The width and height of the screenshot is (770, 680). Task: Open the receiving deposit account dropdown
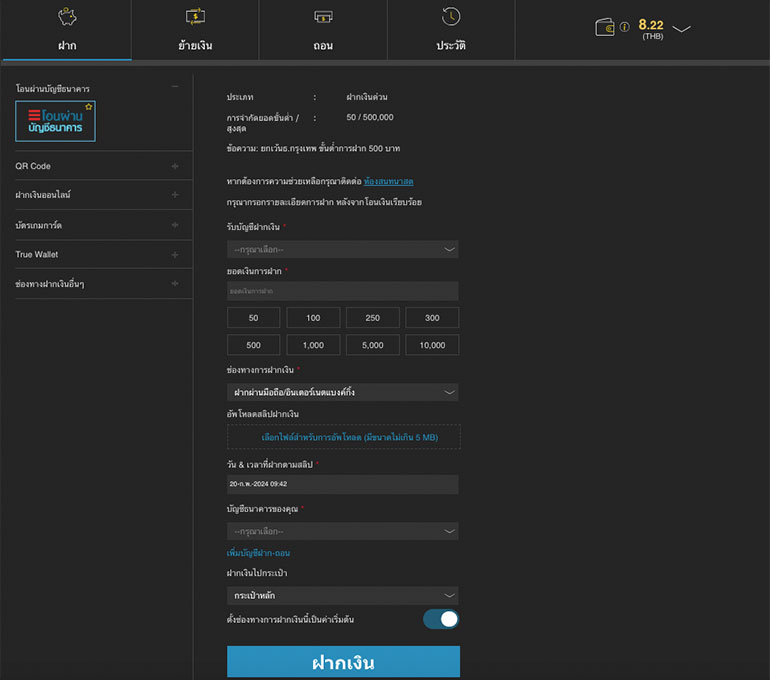342,249
